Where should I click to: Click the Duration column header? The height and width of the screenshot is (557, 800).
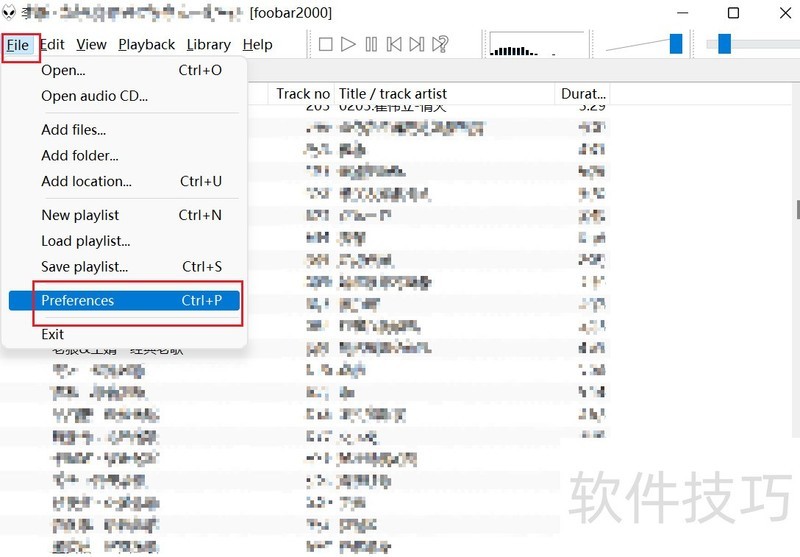[583, 94]
